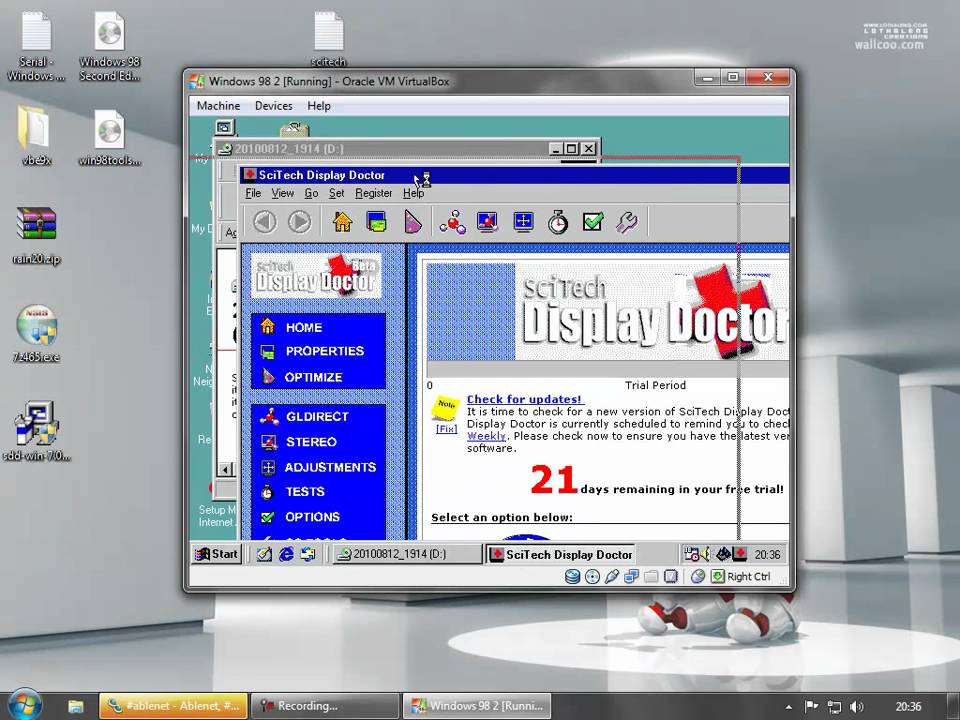Click the Display Doctor red cross tray icon

(740, 554)
